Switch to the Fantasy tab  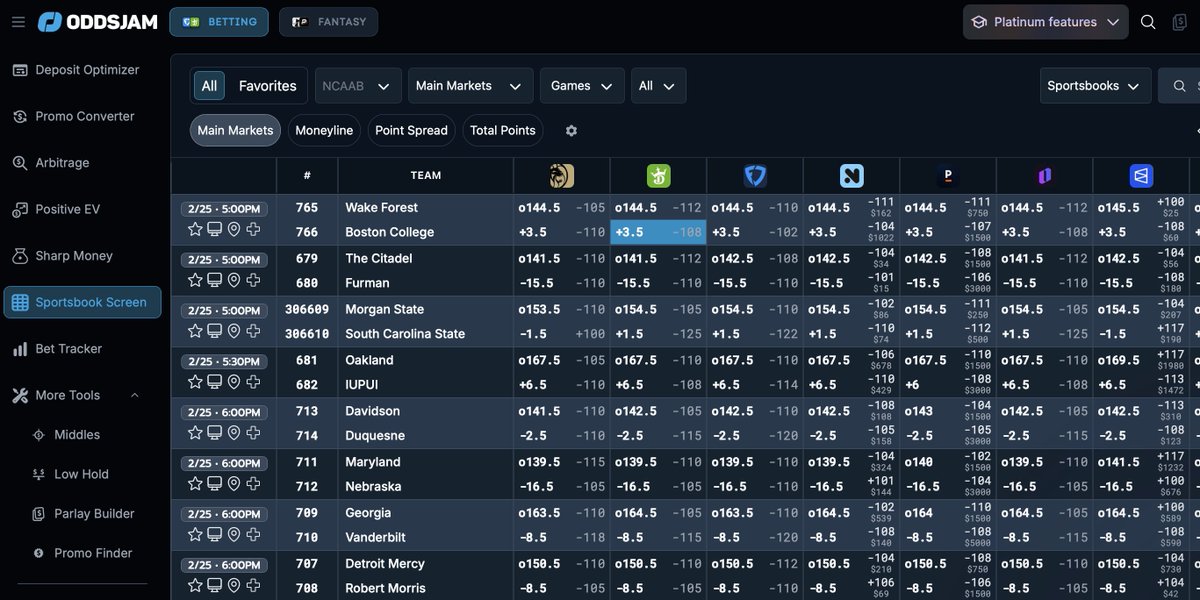click(328, 21)
